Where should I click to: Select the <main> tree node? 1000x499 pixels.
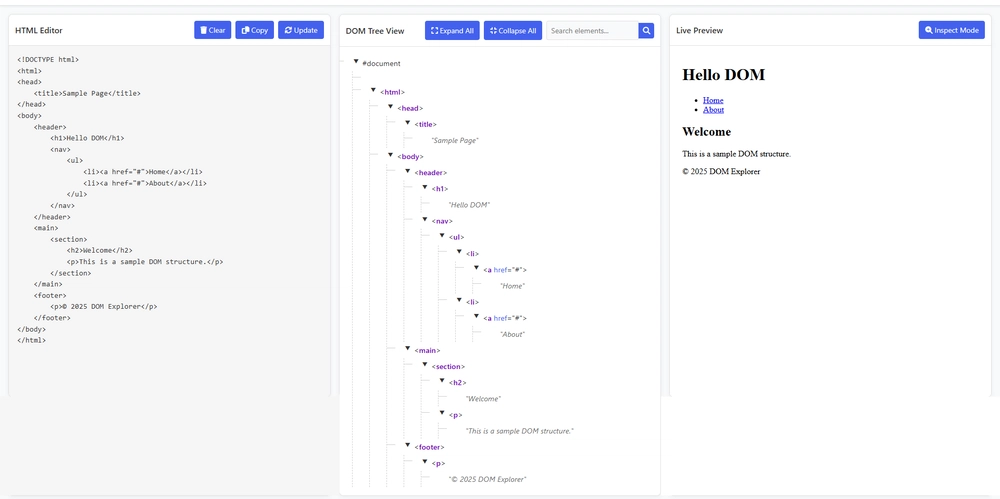click(x=427, y=350)
